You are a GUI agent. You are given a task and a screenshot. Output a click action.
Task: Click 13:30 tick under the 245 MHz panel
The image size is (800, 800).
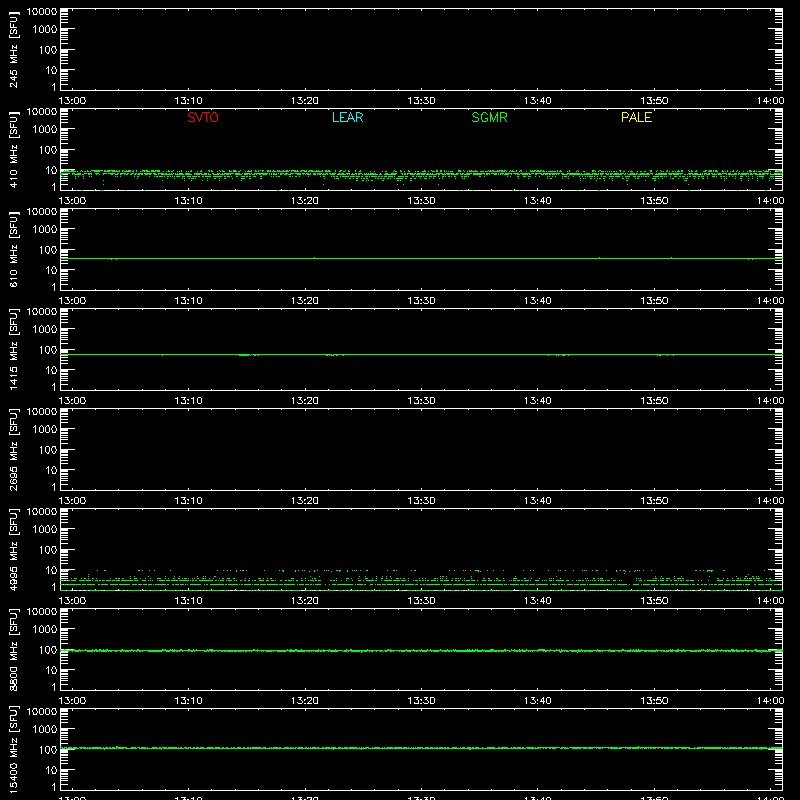tap(421, 101)
